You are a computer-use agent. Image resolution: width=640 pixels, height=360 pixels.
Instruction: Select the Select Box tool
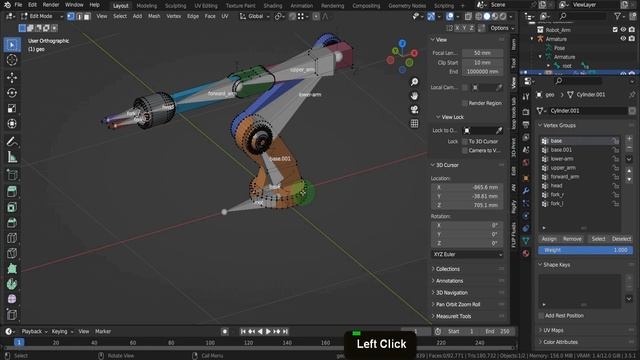click(12, 44)
